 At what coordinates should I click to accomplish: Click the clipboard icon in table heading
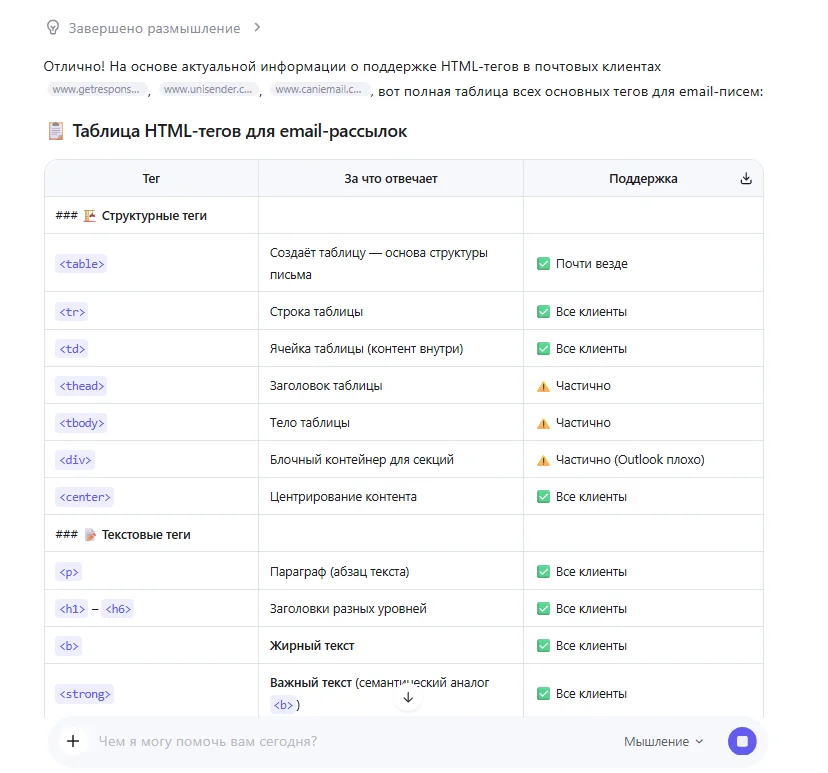tap(56, 131)
